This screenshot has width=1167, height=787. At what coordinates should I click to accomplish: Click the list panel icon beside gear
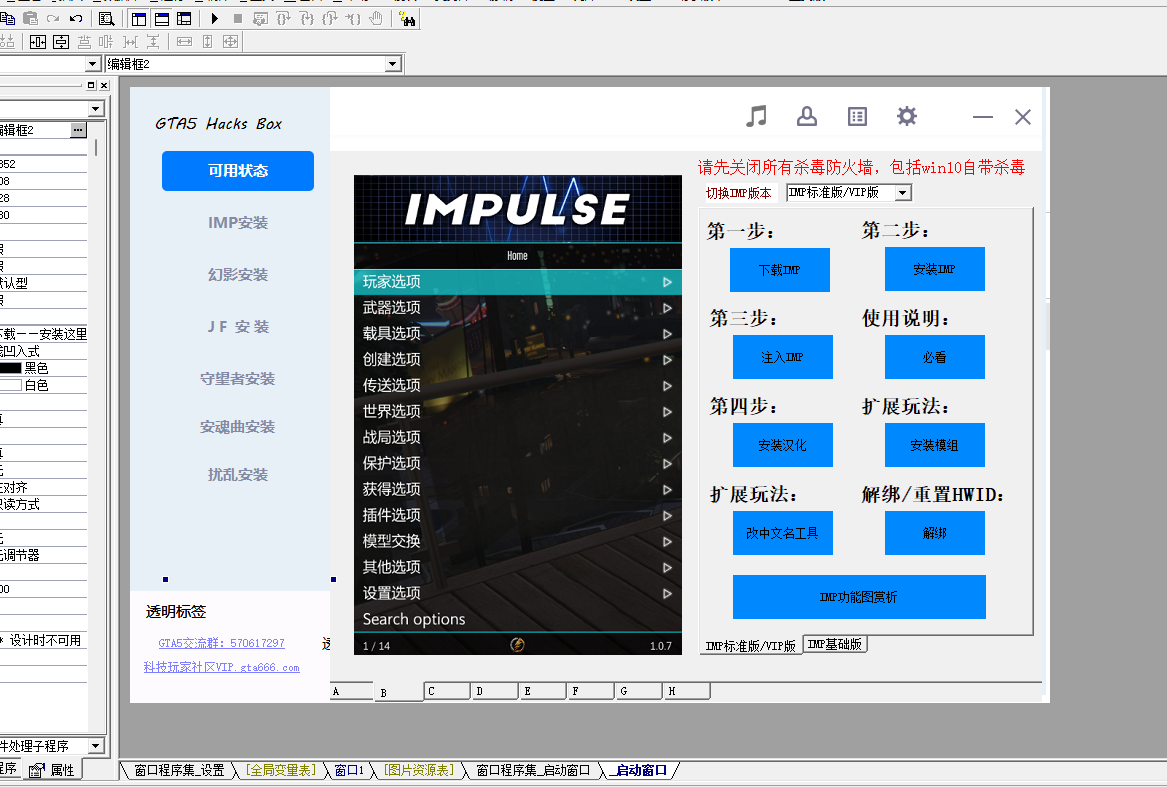[857, 117]
